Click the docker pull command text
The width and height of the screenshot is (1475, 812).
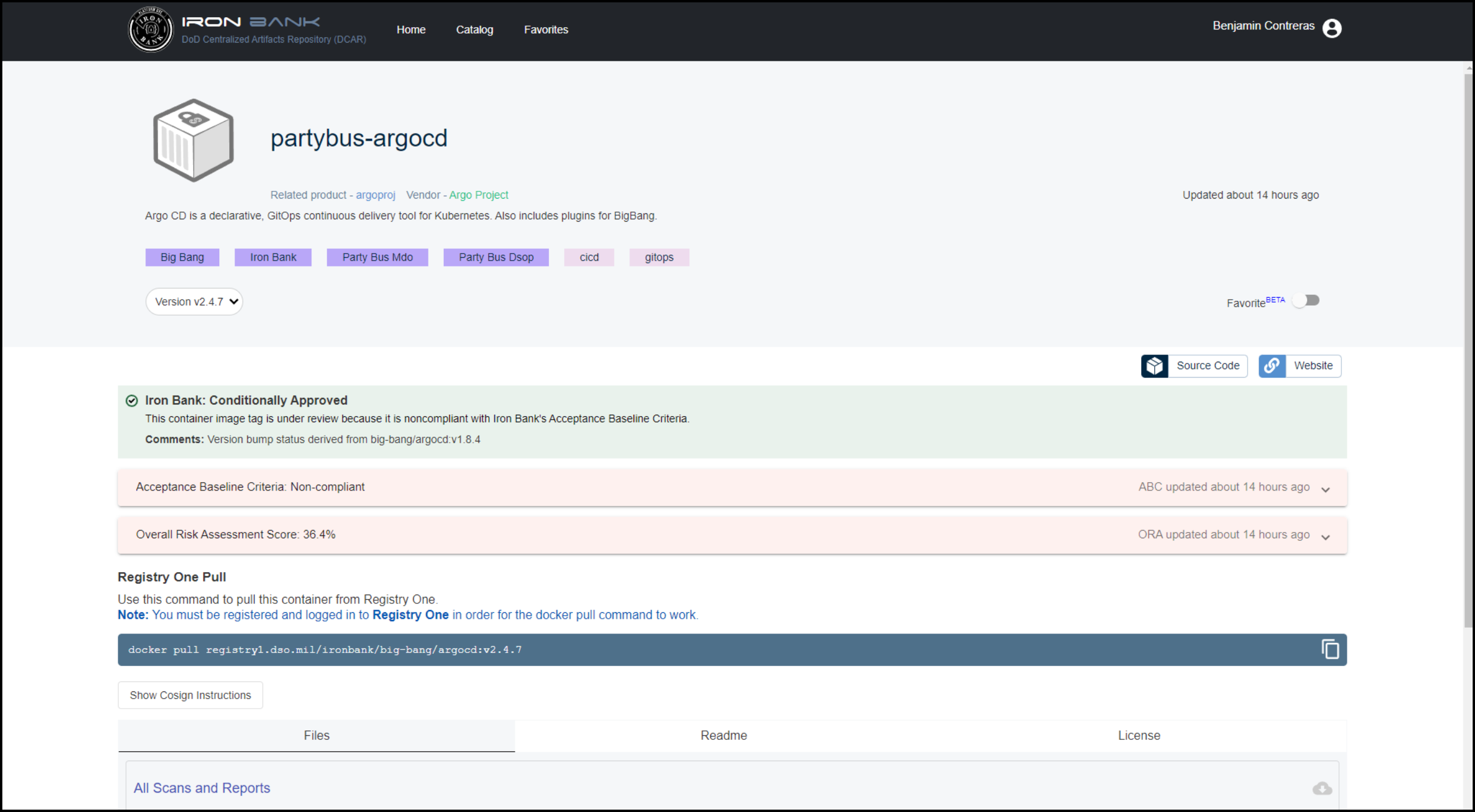coord(324,649)
